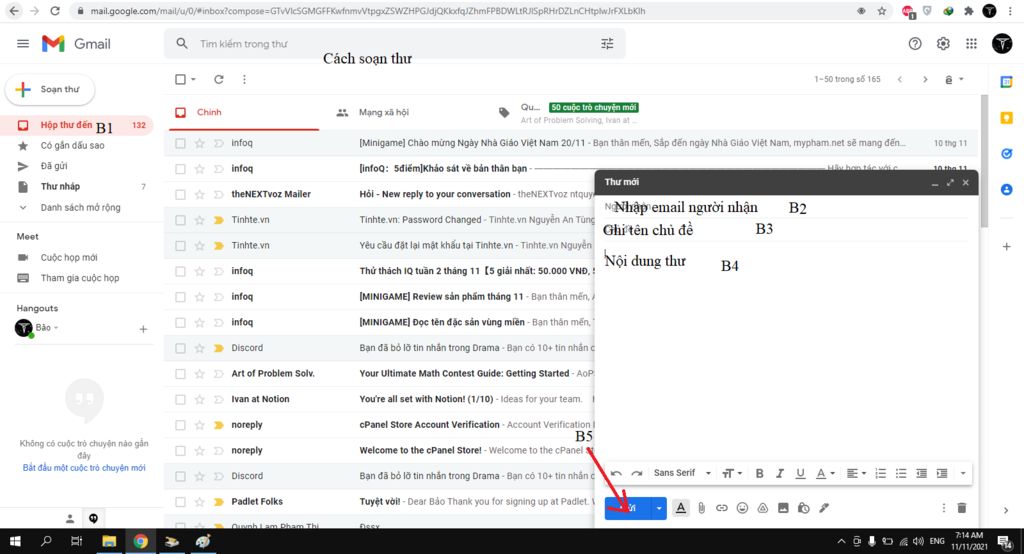Insert emoji in compose window
Image resolution: width=1024 pixels, height=554 pixels.
pos(743,508)
